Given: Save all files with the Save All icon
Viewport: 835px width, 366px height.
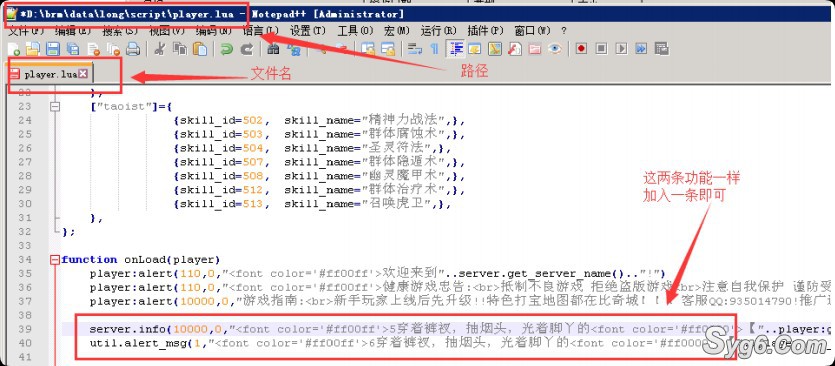Looking at the screenshot, I should (72, 49).
